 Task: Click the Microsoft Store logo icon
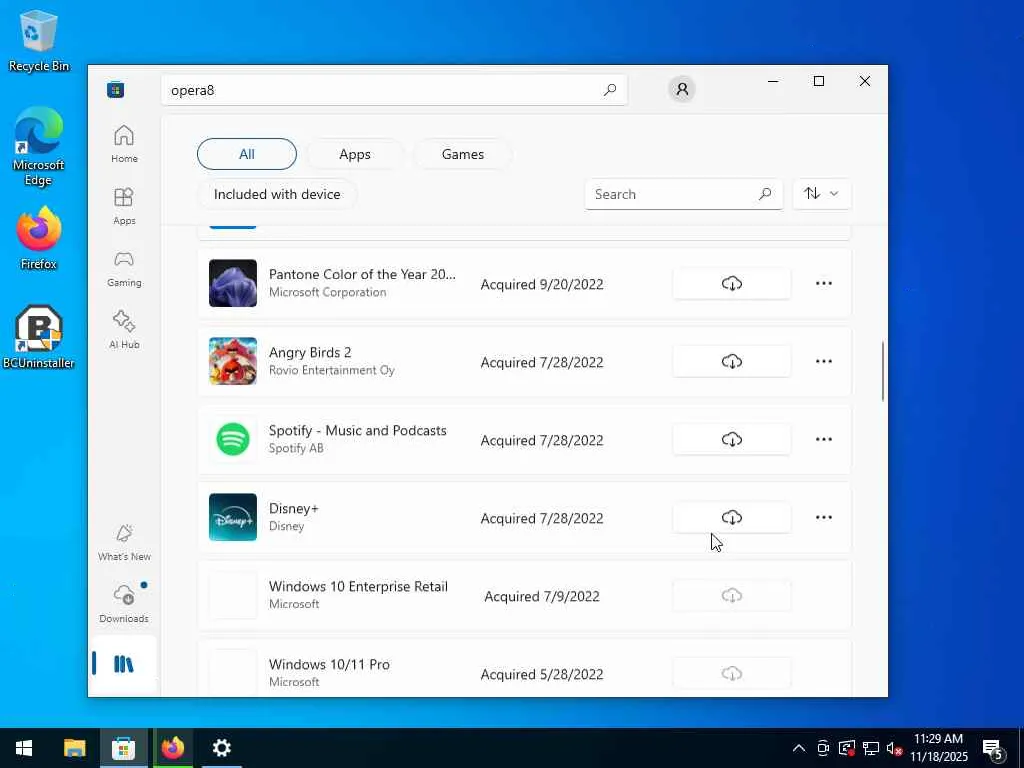[x=116, y=89]
